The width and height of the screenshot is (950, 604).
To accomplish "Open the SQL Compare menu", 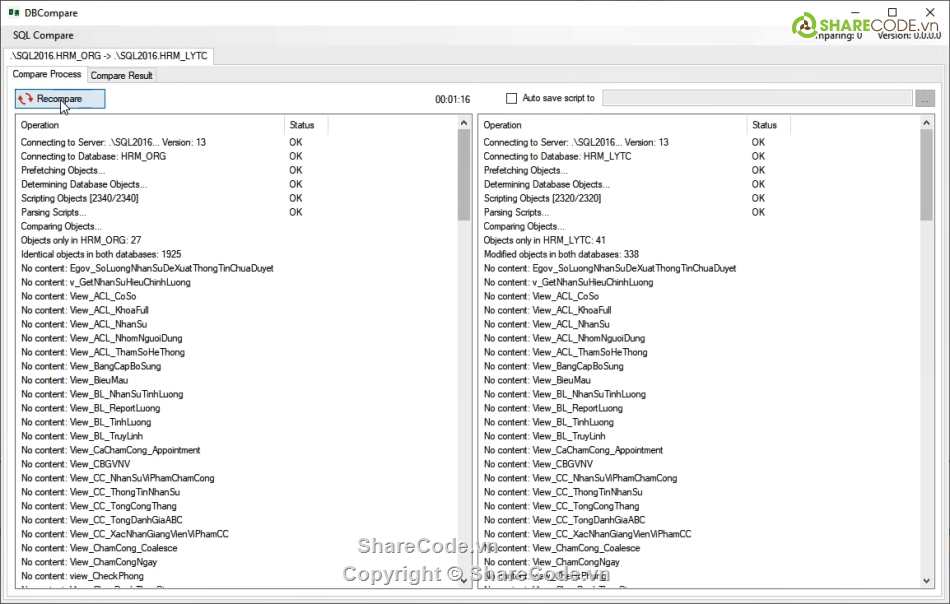I will click(x=43, y=35).
